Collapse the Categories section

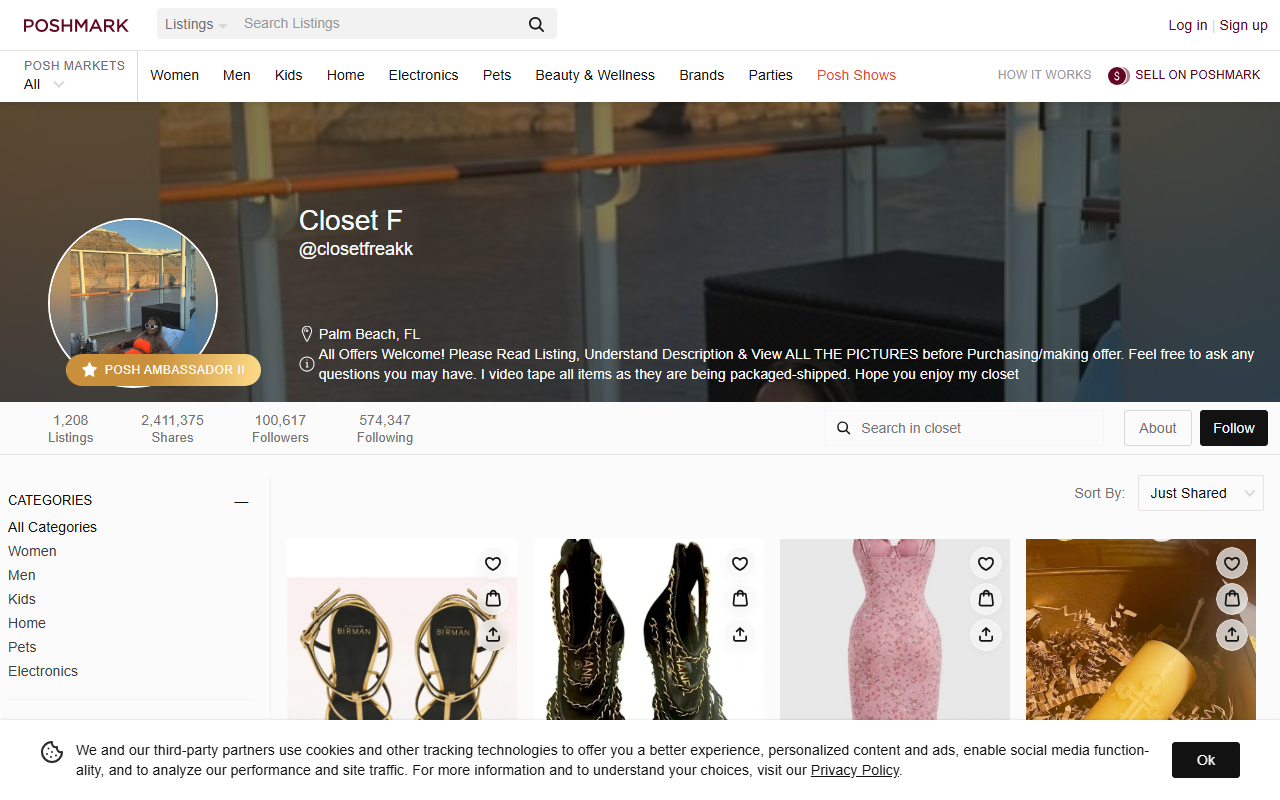coord(241,501)
